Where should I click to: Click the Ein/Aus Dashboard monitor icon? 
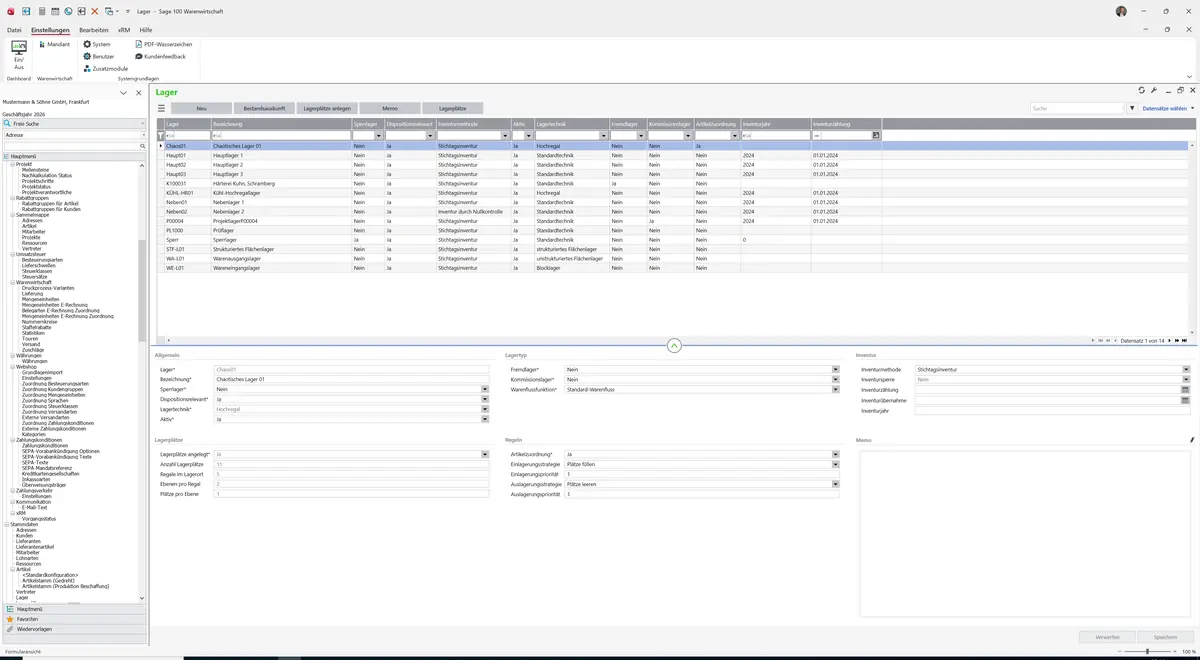(x=18, y=48)
